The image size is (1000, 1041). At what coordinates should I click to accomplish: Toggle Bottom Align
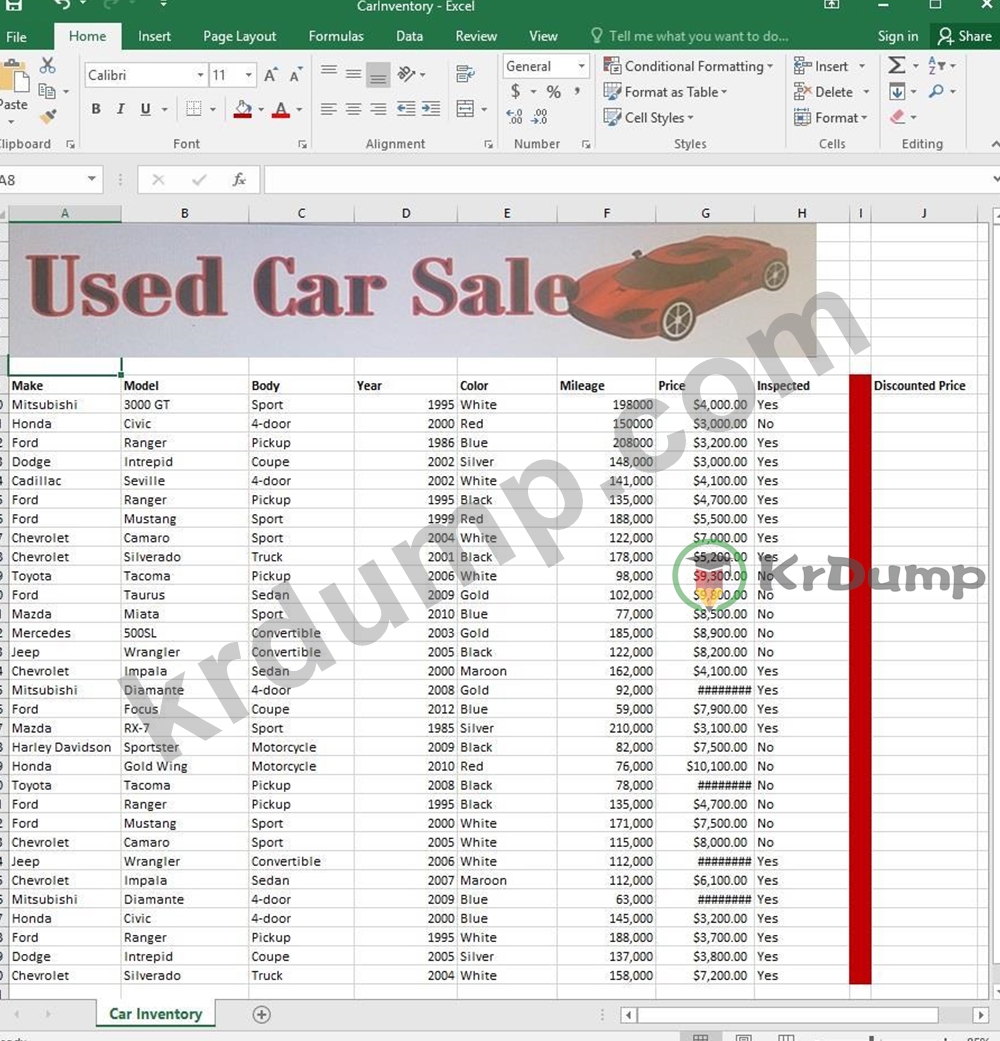coord(378,74)
